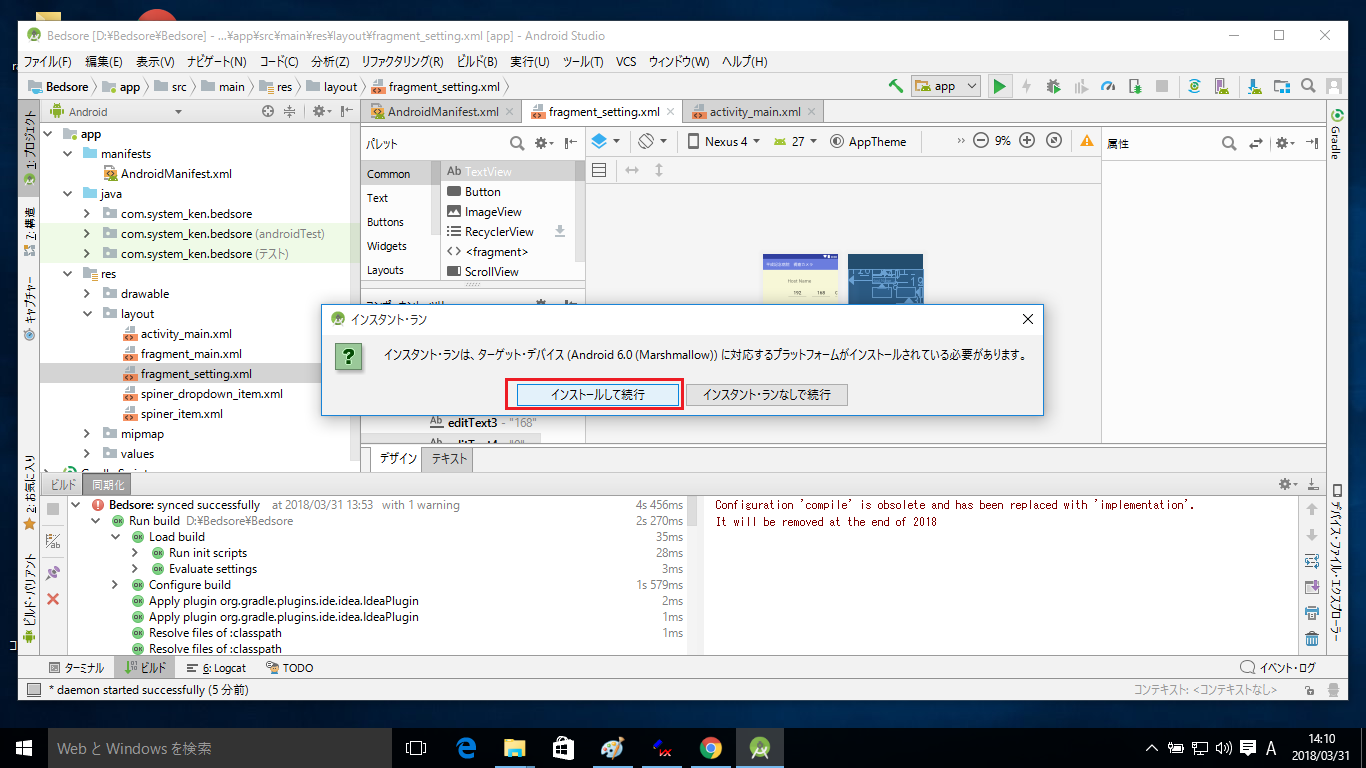Image resolution: width=1366 pixels, height=768 pixels.
Task: Expand the mipmap folder
Action: [x=89, y=433]
